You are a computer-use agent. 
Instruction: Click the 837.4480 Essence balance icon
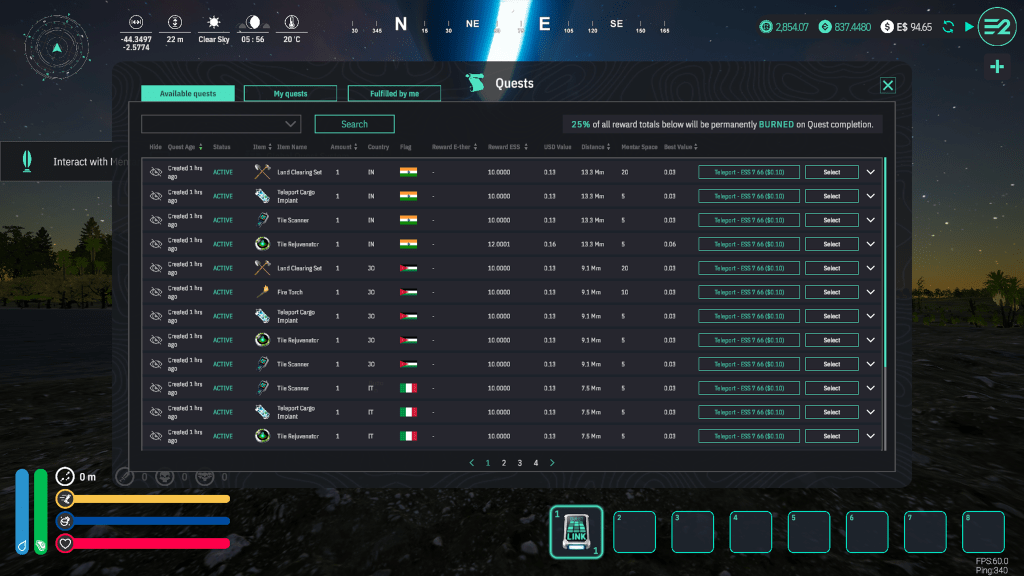point(825,27)
